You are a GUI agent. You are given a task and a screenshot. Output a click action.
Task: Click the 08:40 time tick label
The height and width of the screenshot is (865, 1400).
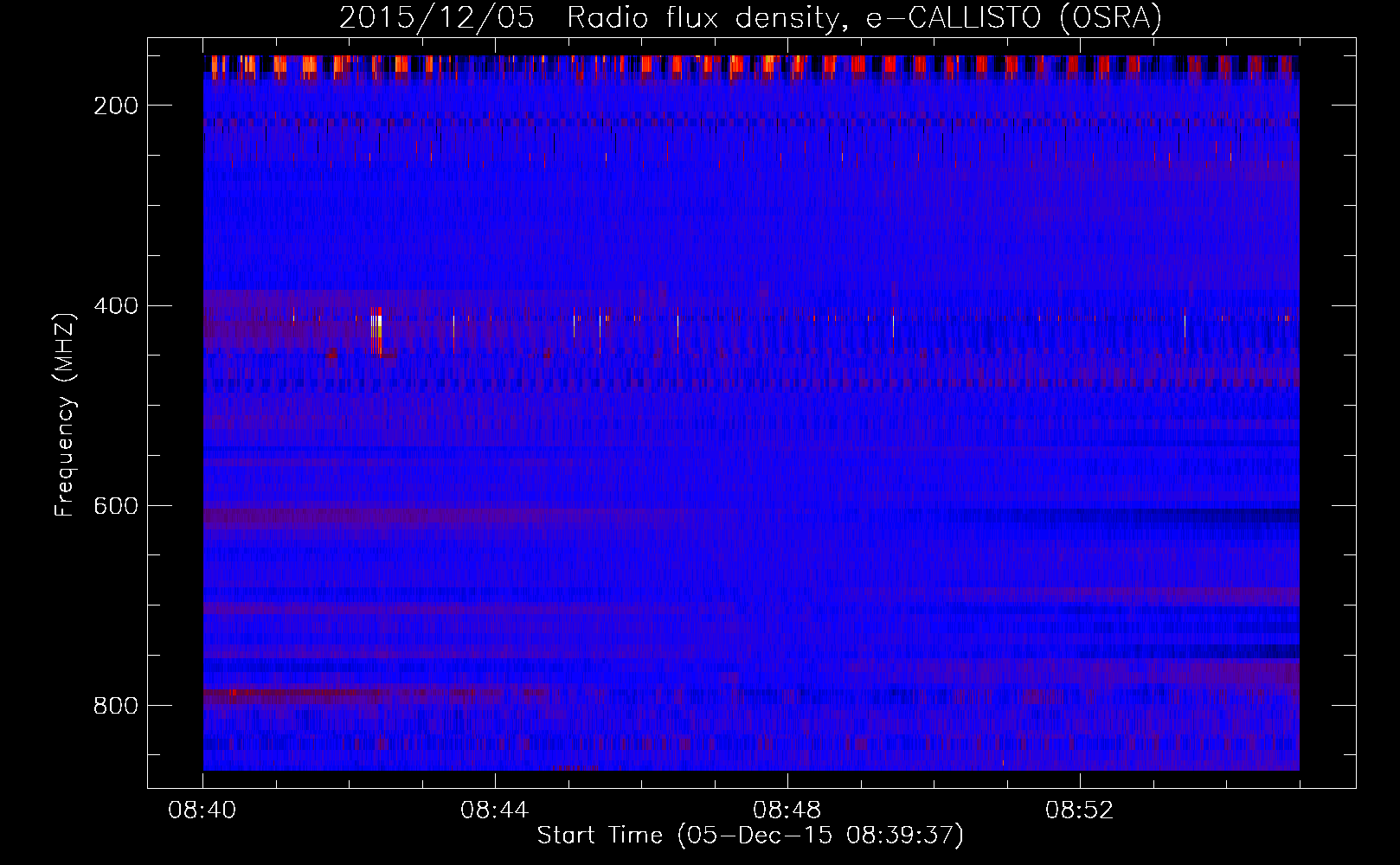coord(202,811)
